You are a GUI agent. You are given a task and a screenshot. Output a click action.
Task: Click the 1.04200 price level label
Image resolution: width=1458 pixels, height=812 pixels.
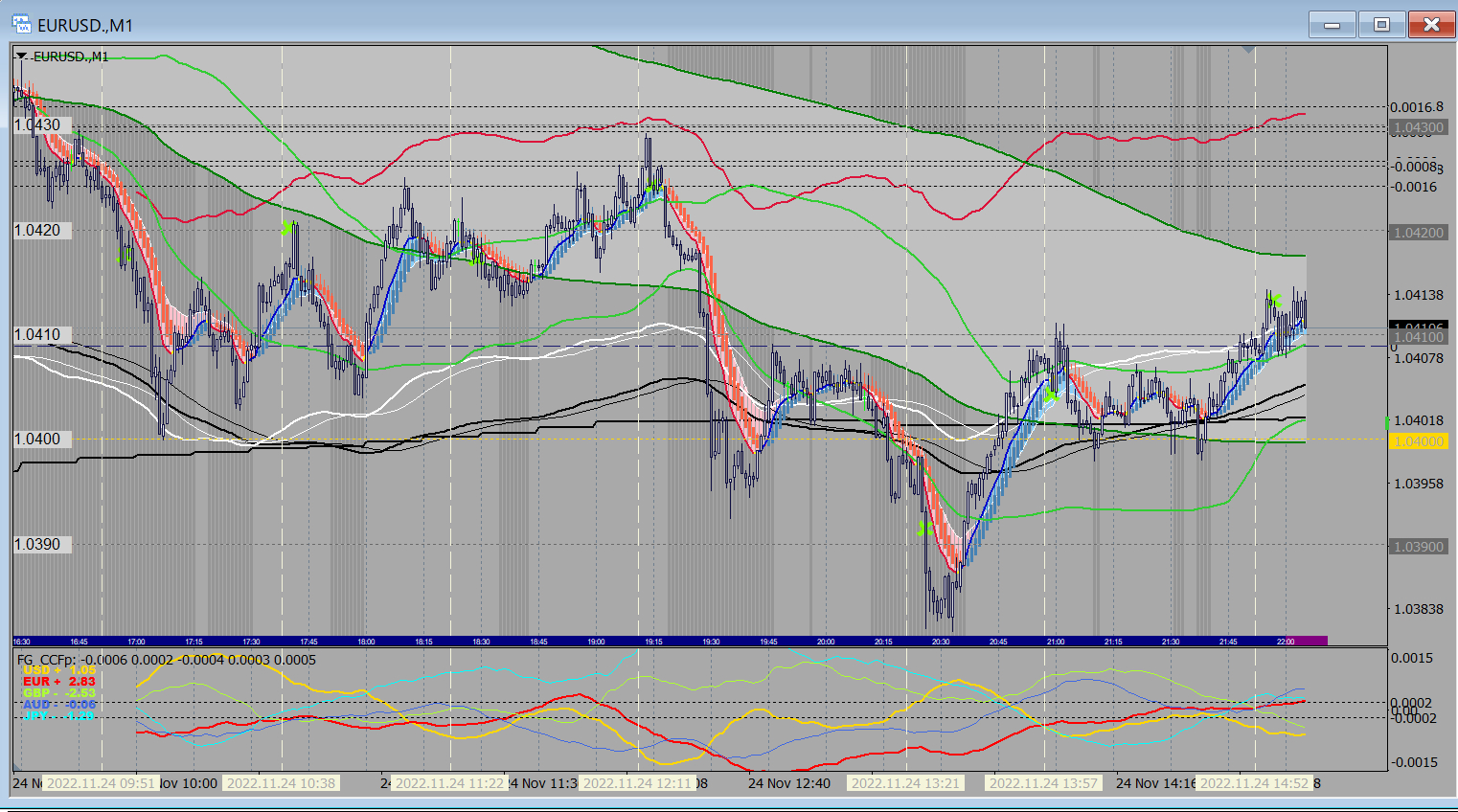1418,233
